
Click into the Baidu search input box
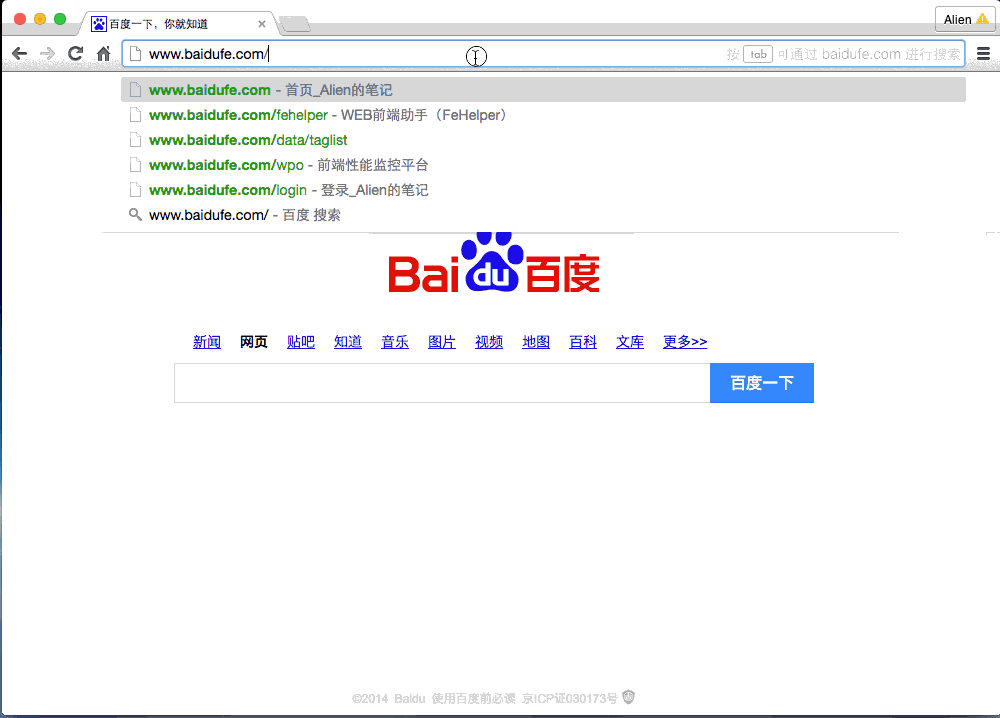tap(441, 383)
